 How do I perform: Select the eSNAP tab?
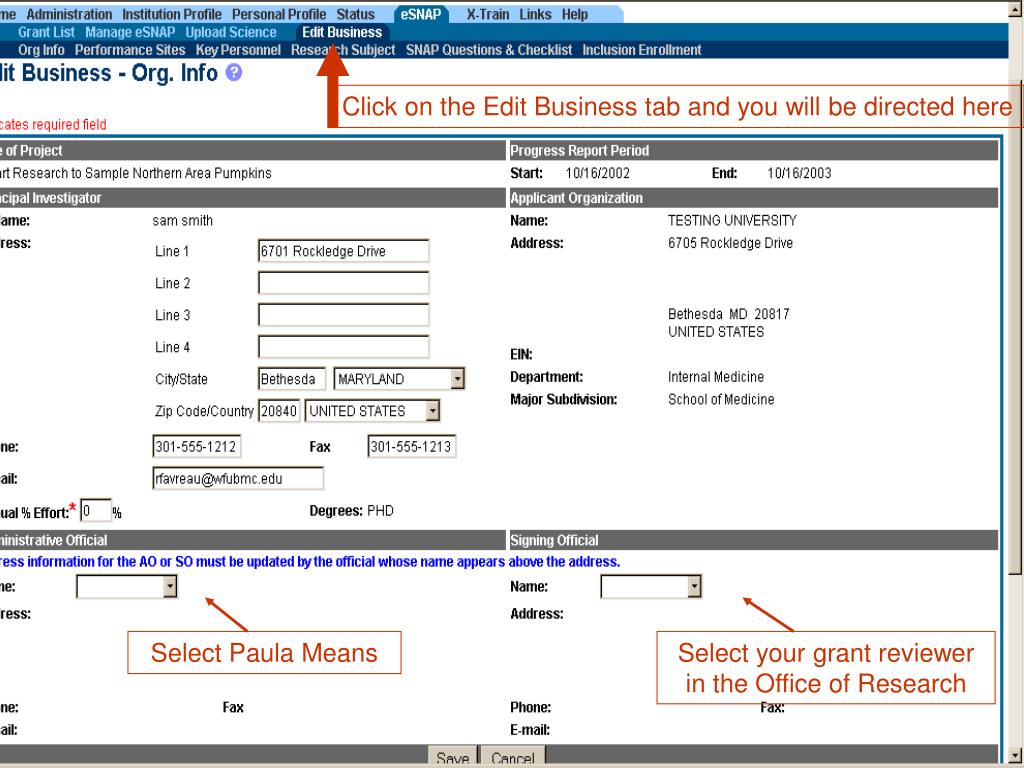click(421, 14)
